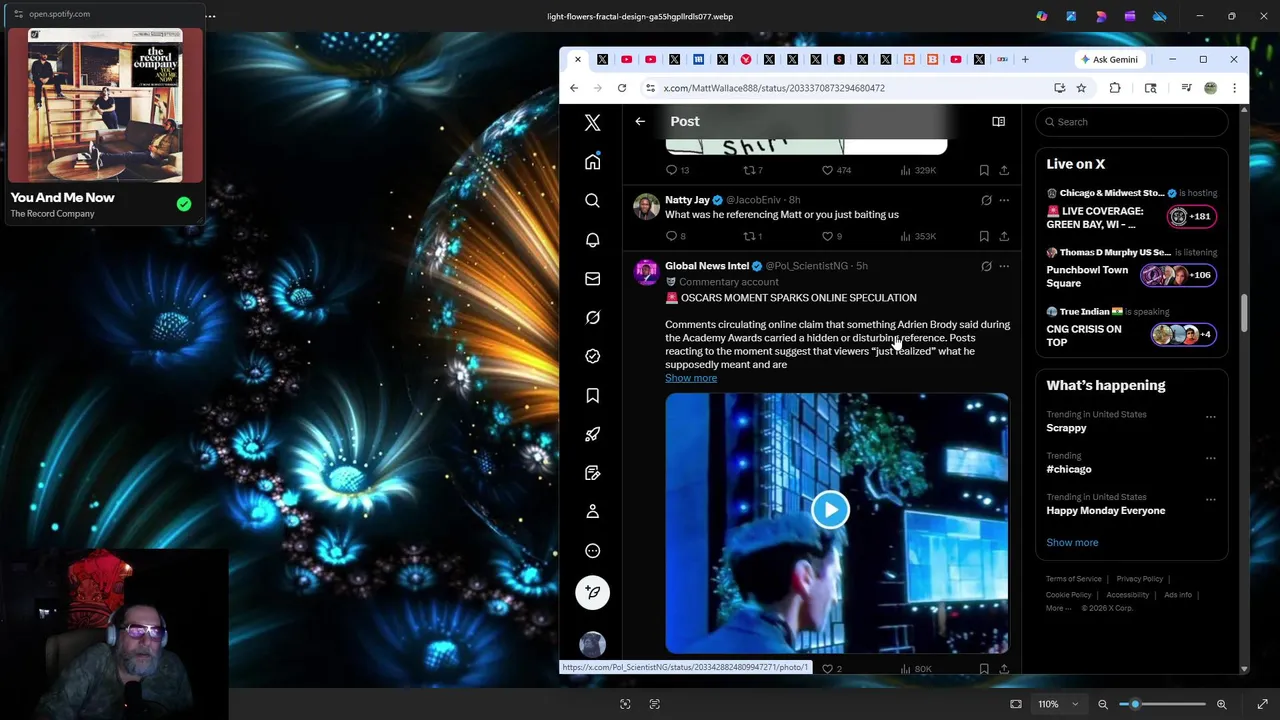1280x720 pixels.
Task: Open Spotify album art for You And Me Now
Action: [105, 105]
